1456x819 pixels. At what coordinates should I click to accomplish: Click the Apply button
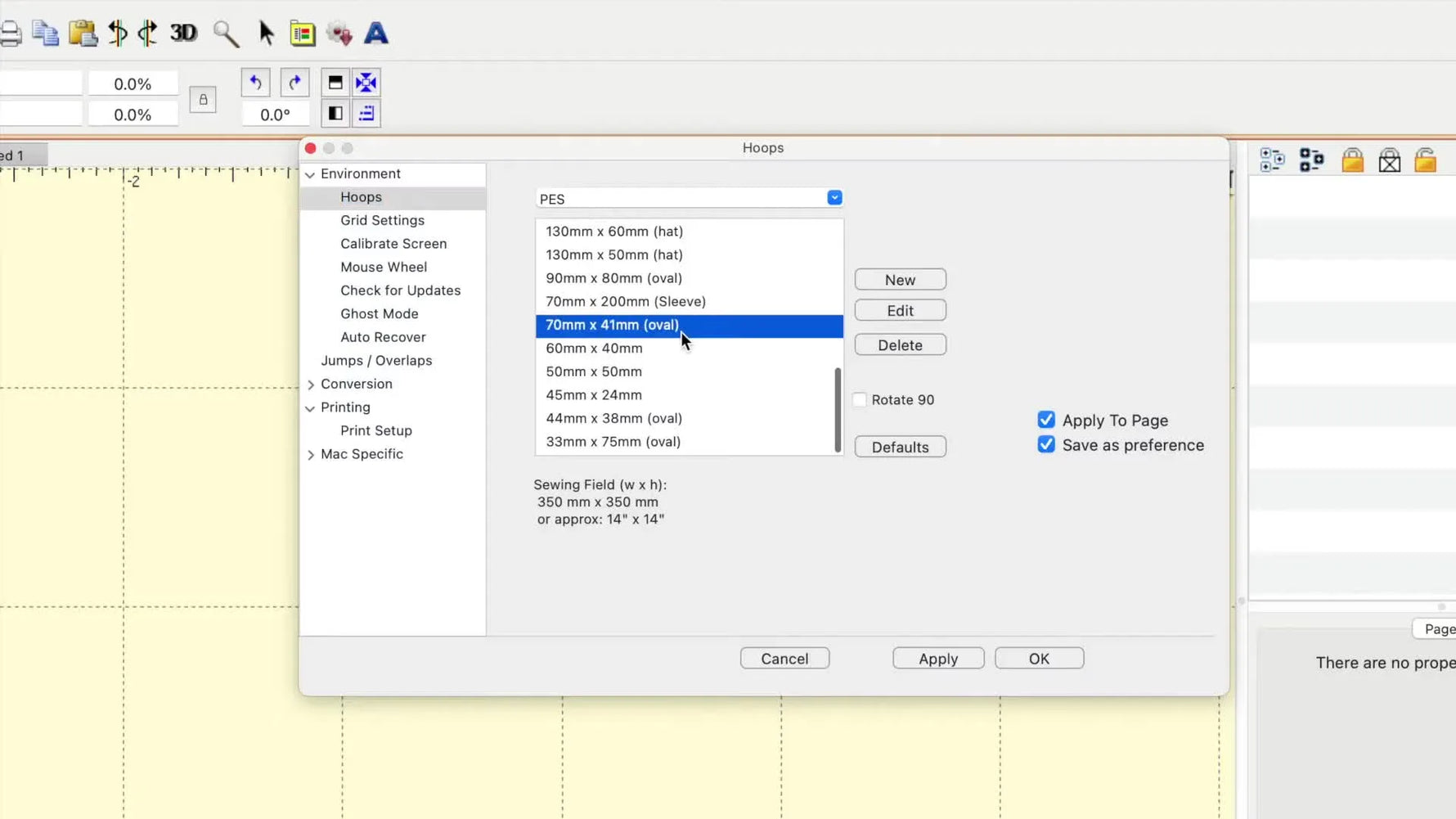point(938,659)
